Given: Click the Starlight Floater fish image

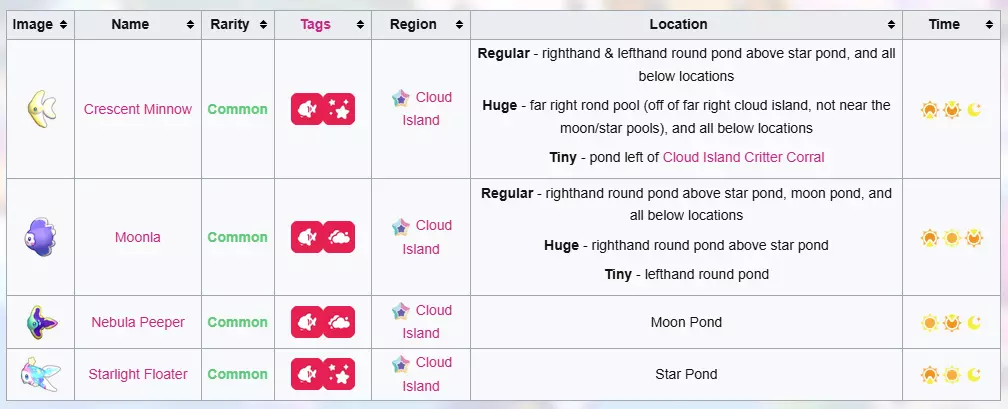Looking at the screenshot, I should [x=40, y=374].
